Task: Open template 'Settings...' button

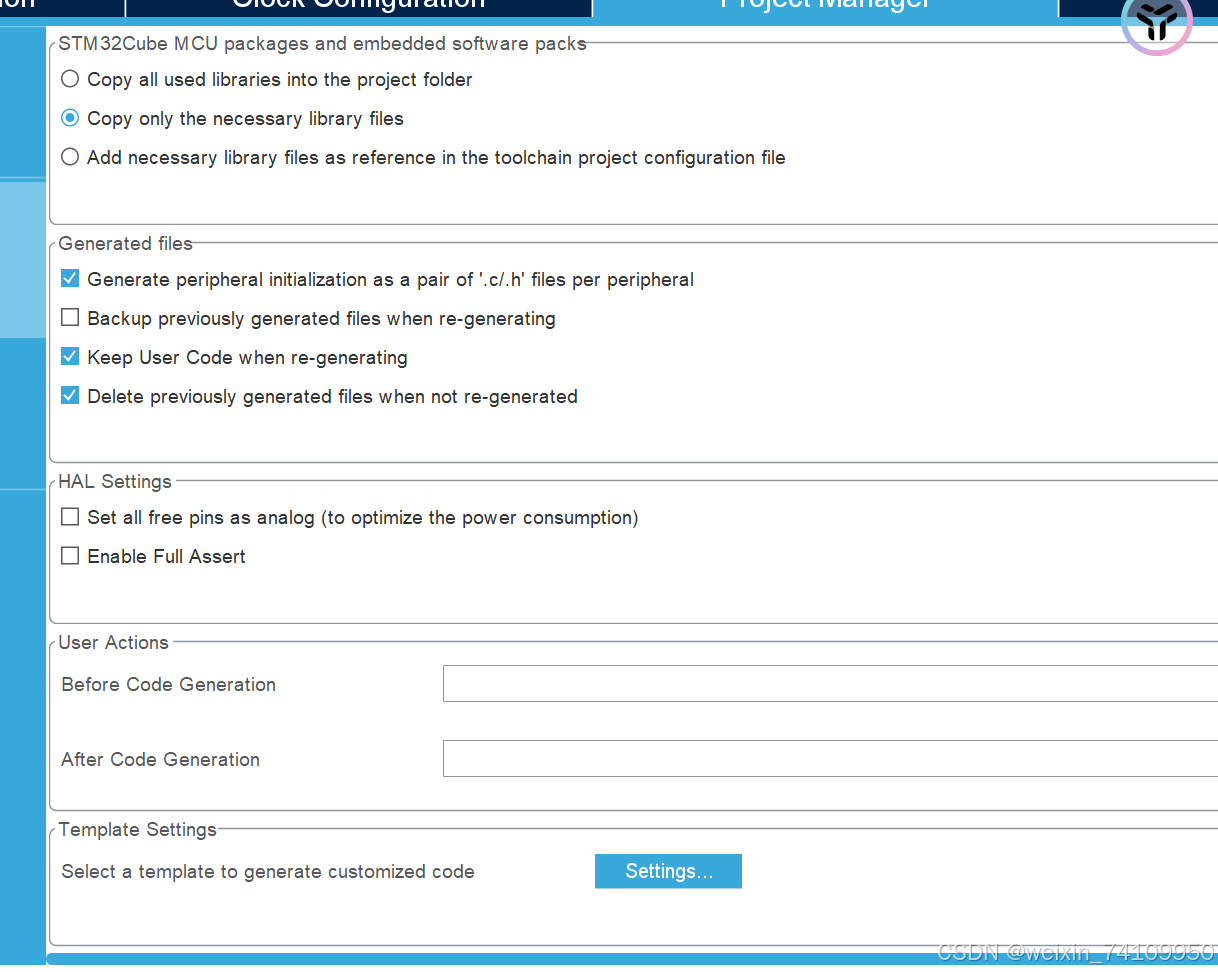Action: (x=668, y=871)
